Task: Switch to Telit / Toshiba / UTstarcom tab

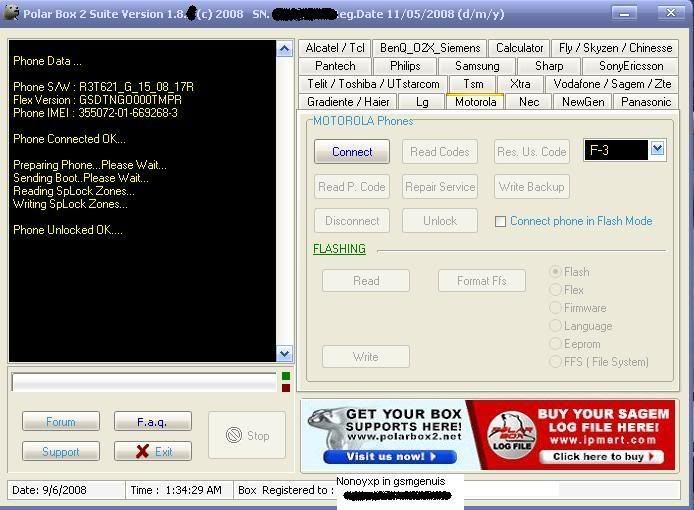Action: pos(373,84)
